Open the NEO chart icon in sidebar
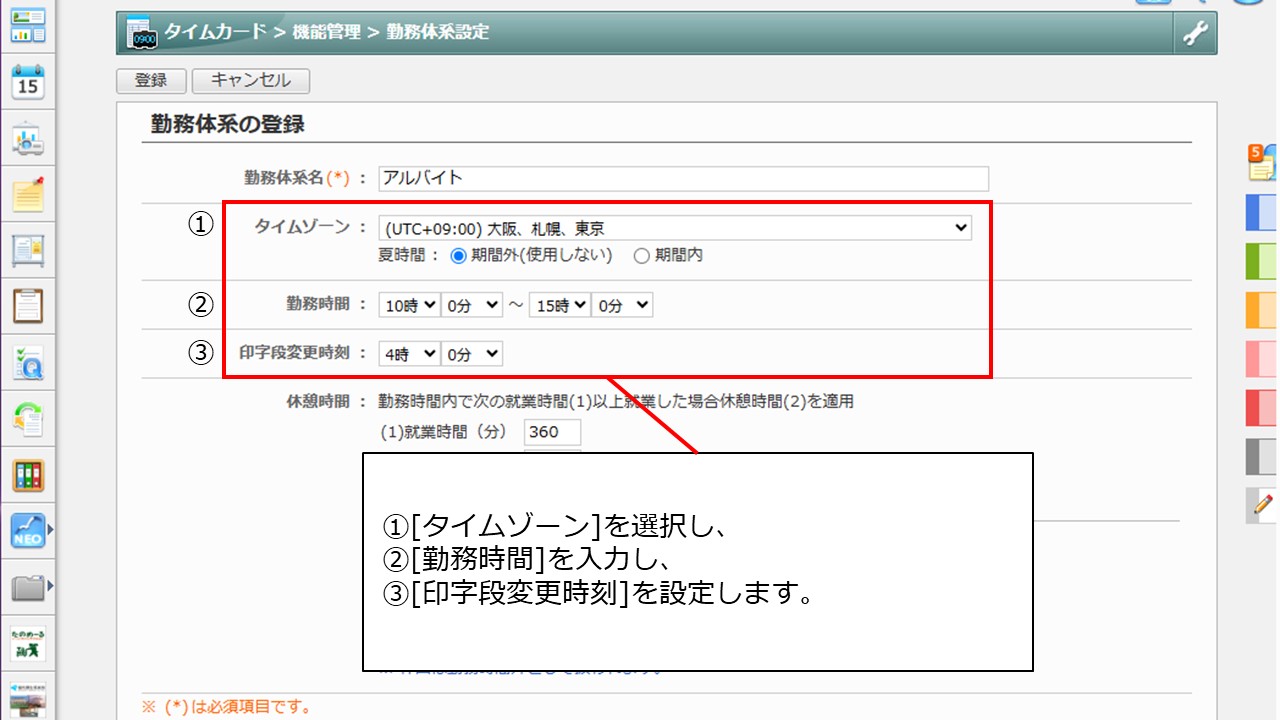This screenshot has width=1280, height=720. tap(28, 531)
